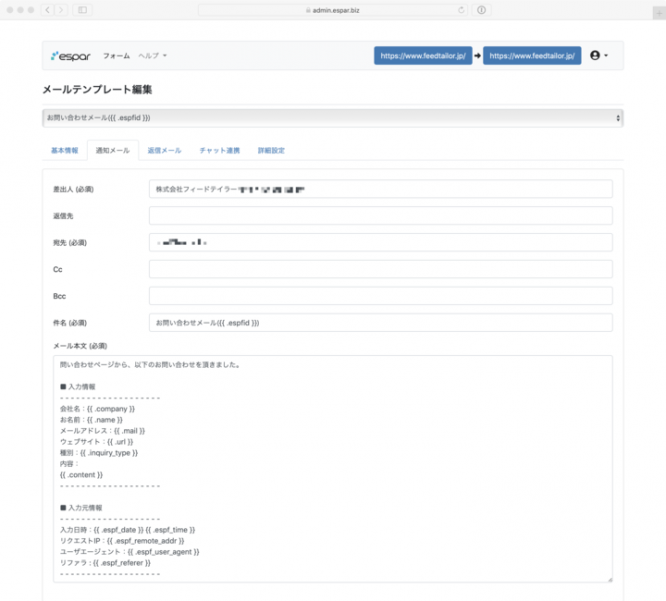Click the 宛先 (必須) input field
This screenshot has width=666, height=601.
(381, 243)
